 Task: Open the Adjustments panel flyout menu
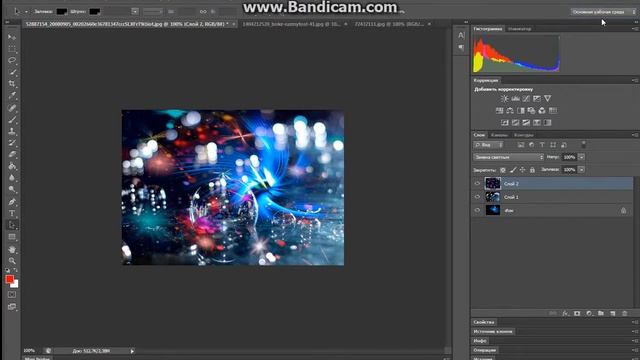coord(635,80)
